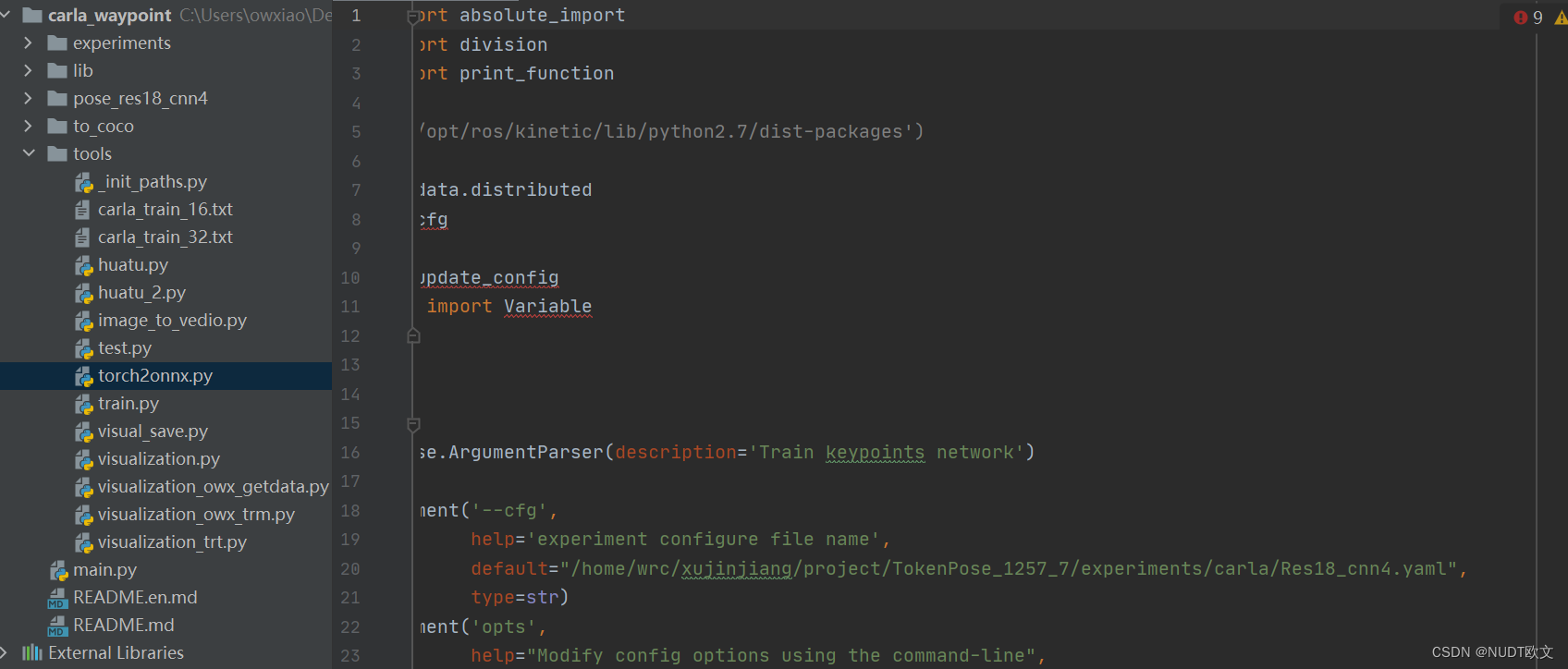Open visualization.py from the tree
1568x669 pixels.
coord(159,458)
